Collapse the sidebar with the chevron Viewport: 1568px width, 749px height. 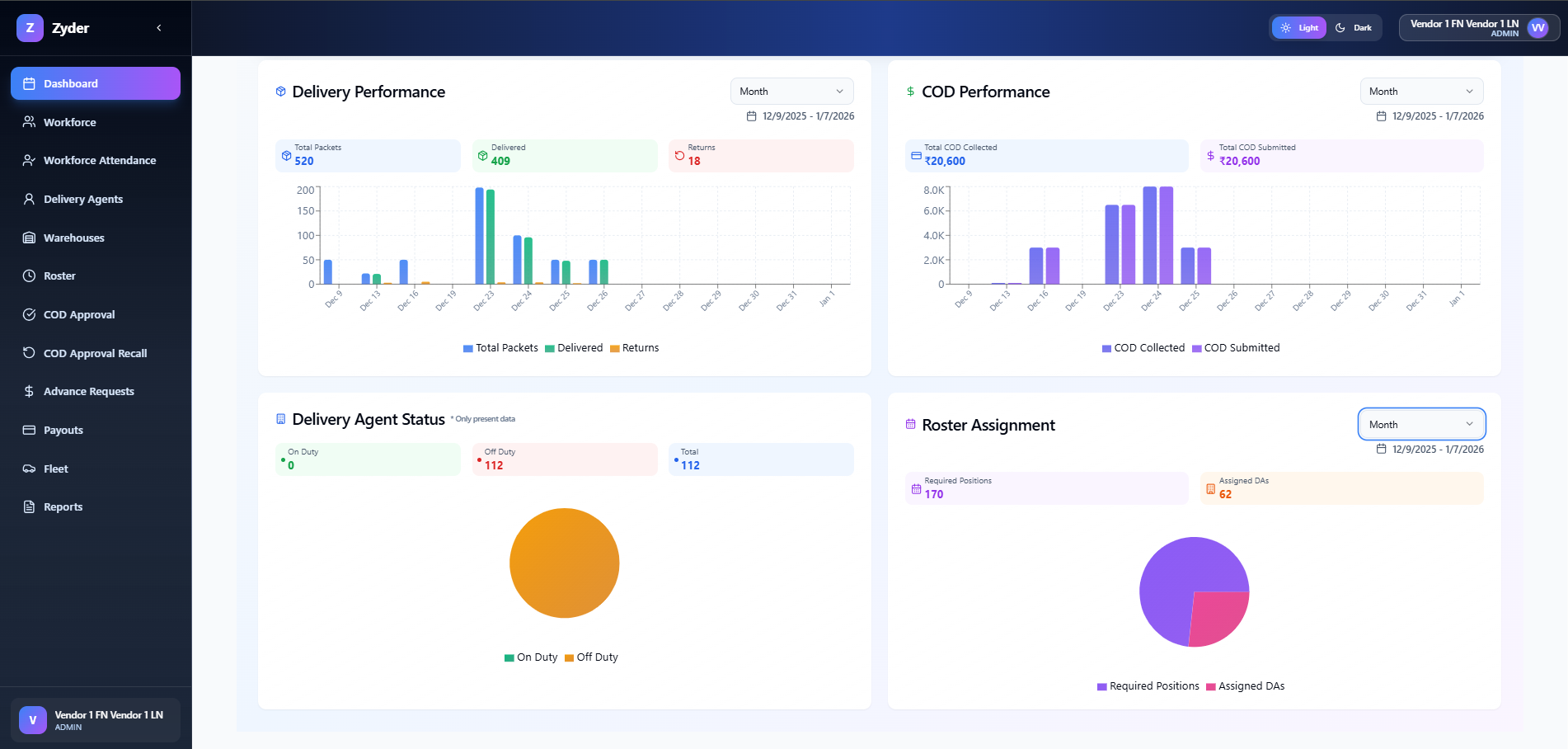[158, 27]
